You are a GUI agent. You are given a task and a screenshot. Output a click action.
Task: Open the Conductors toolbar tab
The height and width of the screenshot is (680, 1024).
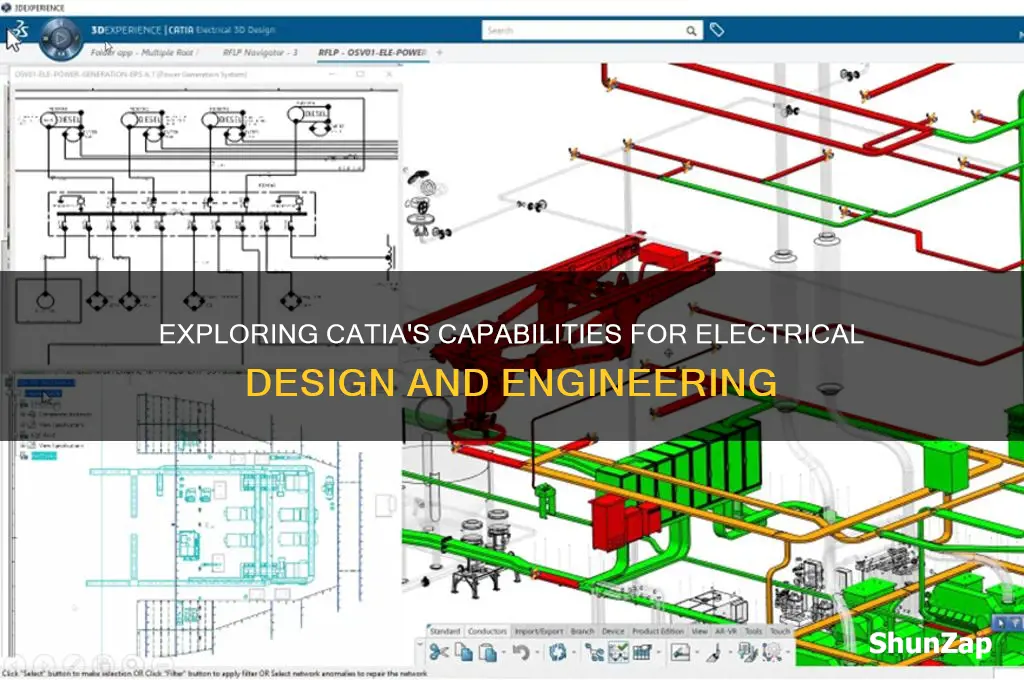488,631
